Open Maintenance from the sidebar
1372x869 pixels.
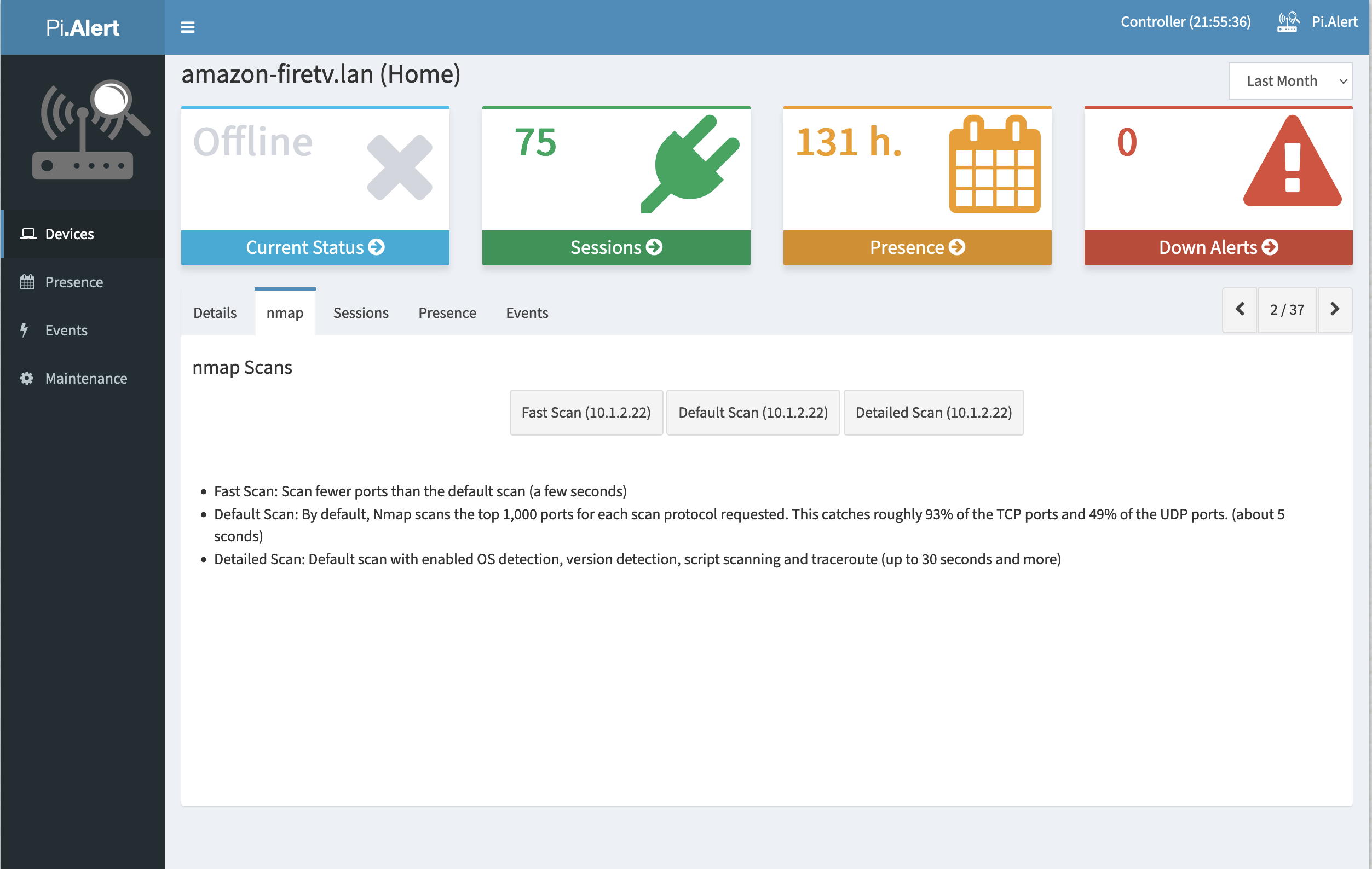pos(86,378)
